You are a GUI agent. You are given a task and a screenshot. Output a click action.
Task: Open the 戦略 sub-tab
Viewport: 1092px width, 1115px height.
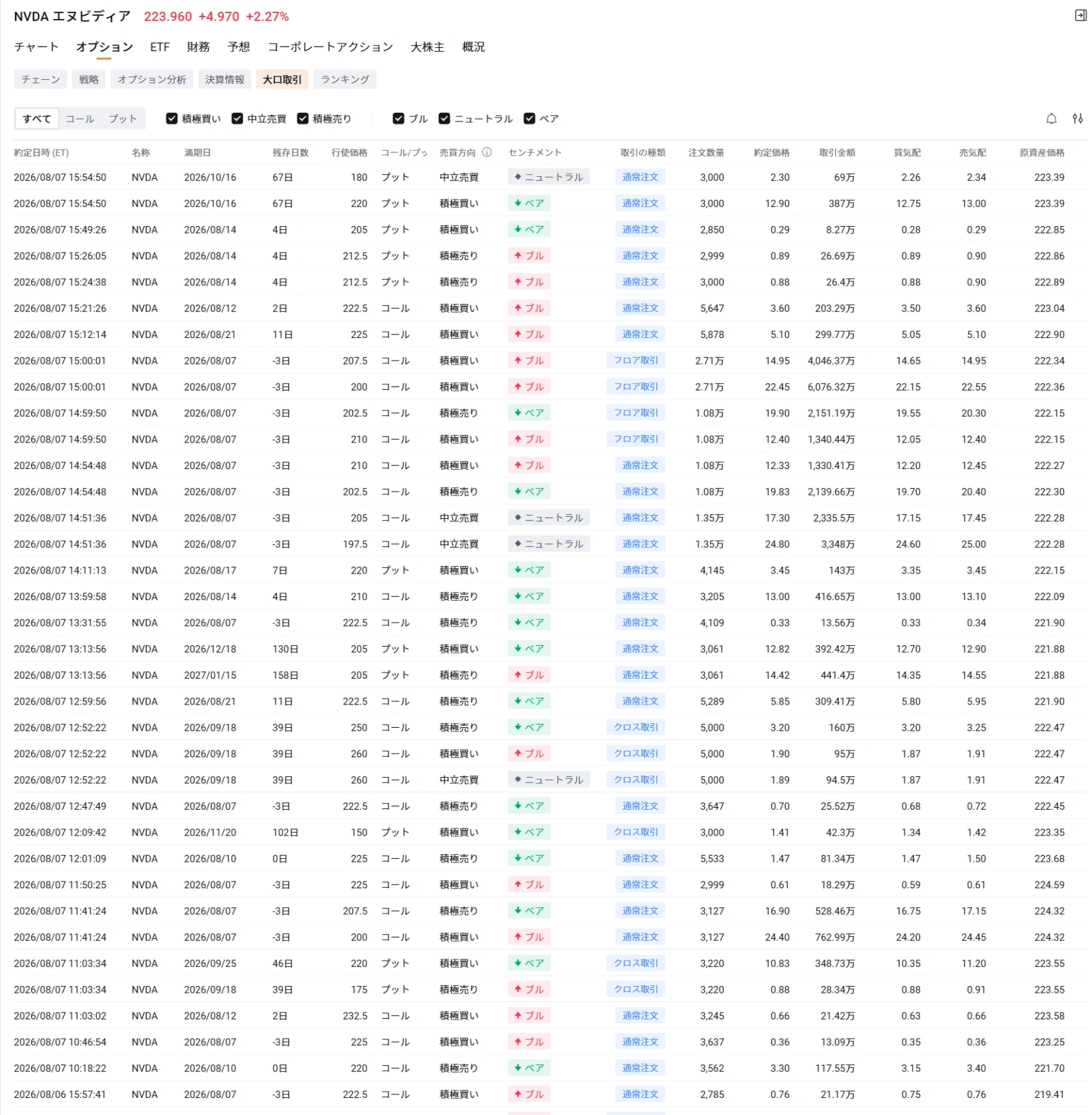(x=89, y=79)
